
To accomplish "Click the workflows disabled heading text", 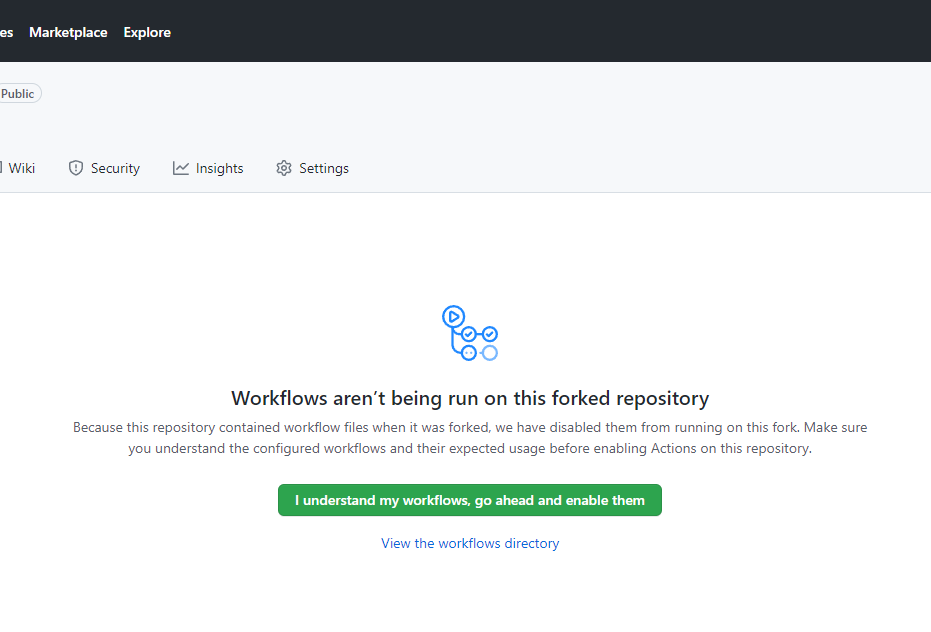I will [x=469, y=398].
